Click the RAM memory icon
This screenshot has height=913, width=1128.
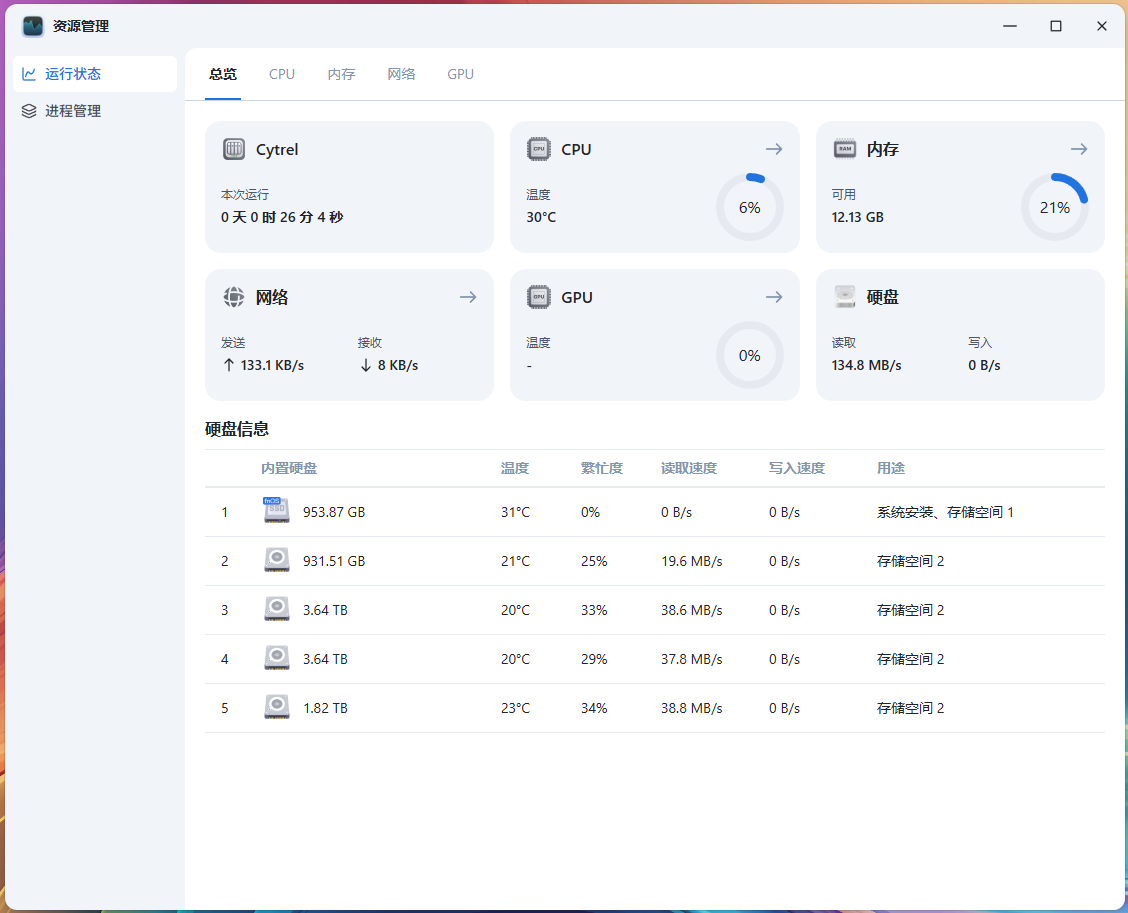pos(844,149)
